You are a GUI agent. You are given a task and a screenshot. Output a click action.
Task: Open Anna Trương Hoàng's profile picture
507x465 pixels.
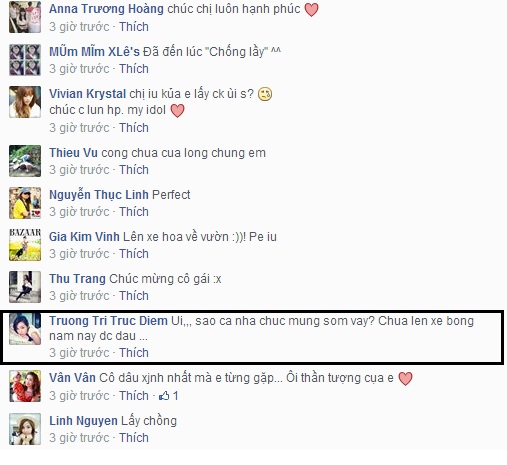25,17
